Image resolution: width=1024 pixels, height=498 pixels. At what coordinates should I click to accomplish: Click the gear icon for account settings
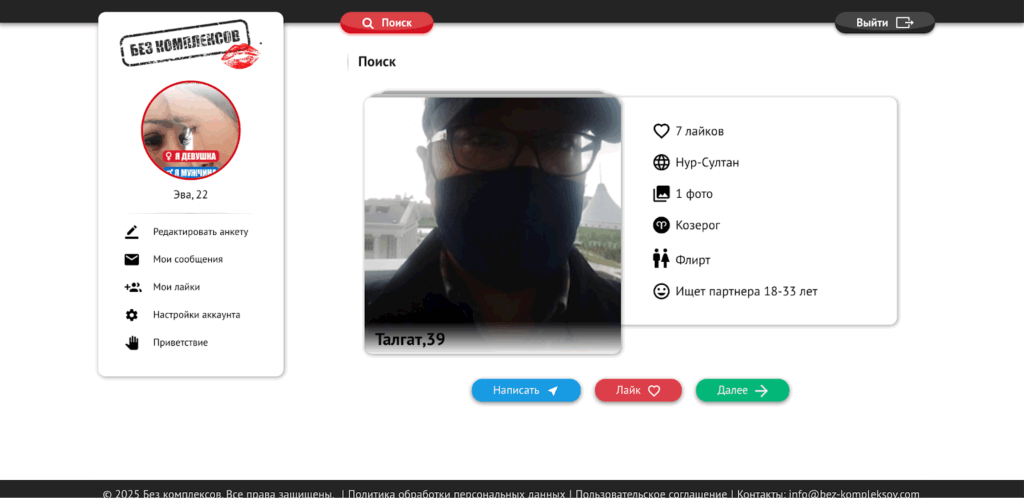coord(132,315)
